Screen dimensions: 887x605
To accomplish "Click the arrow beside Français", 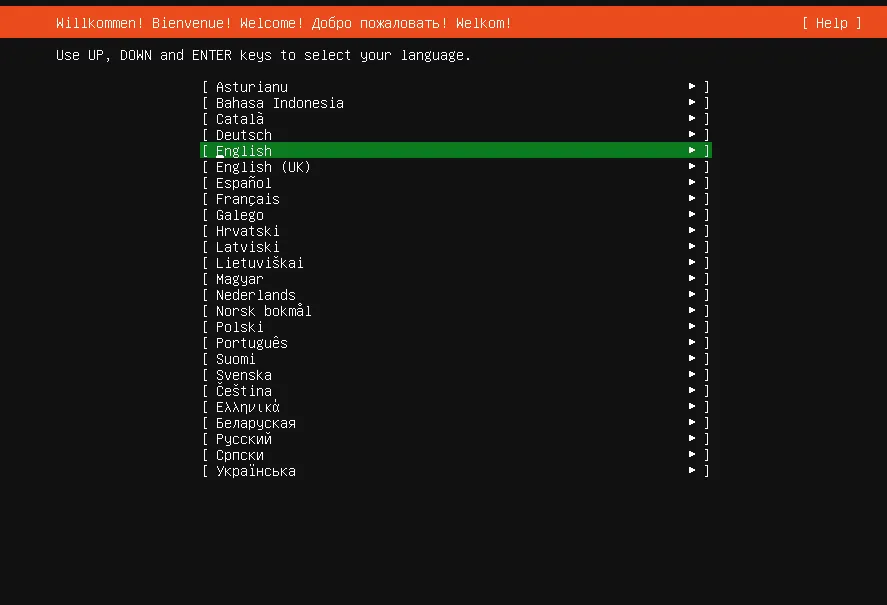I will 692,199.
